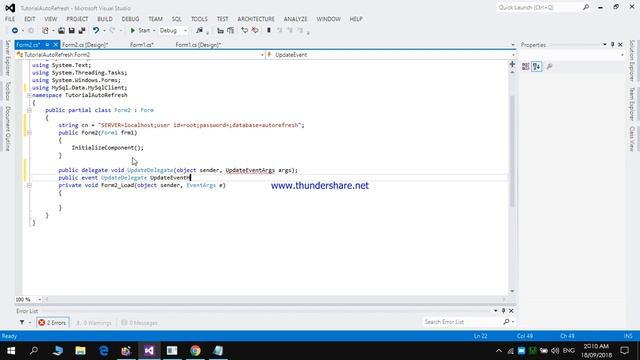Image resolution: width=640 pixels, height=360 pixels.
Task: Open Microsoft Edge from the taskbar
Action: click(104, 351)
